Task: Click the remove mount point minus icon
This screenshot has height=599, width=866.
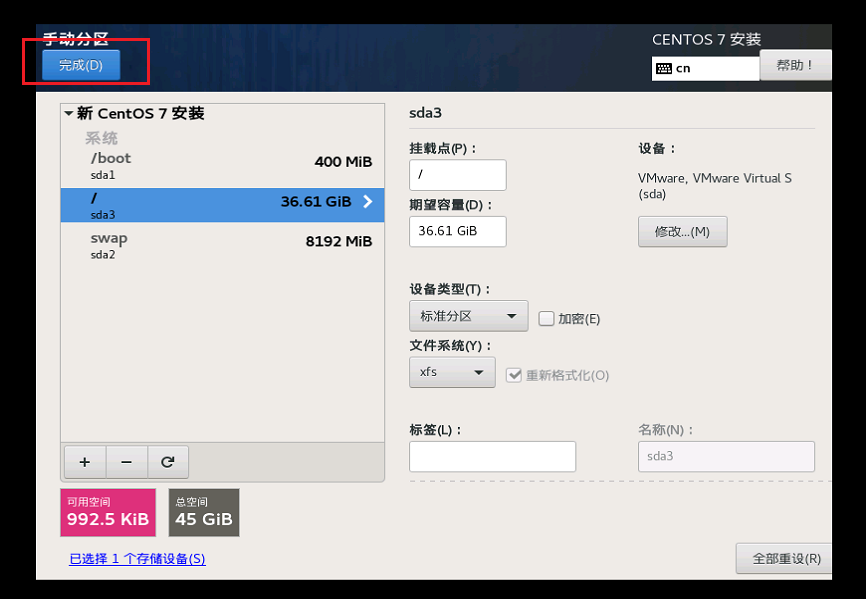Action: point(126,462)
